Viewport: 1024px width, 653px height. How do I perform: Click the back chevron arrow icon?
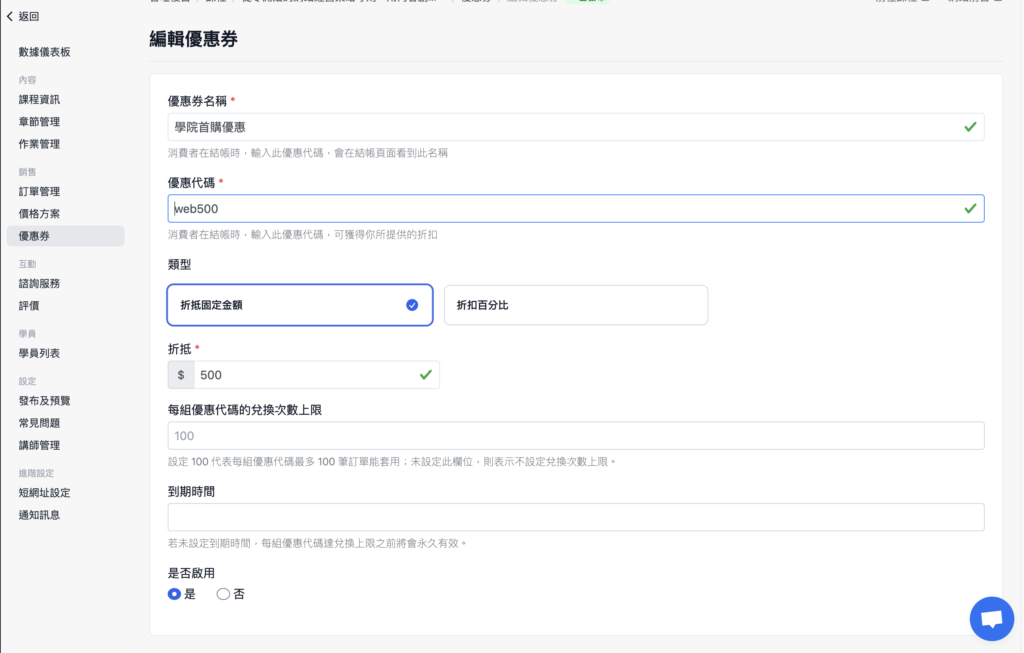coord(10,16)
